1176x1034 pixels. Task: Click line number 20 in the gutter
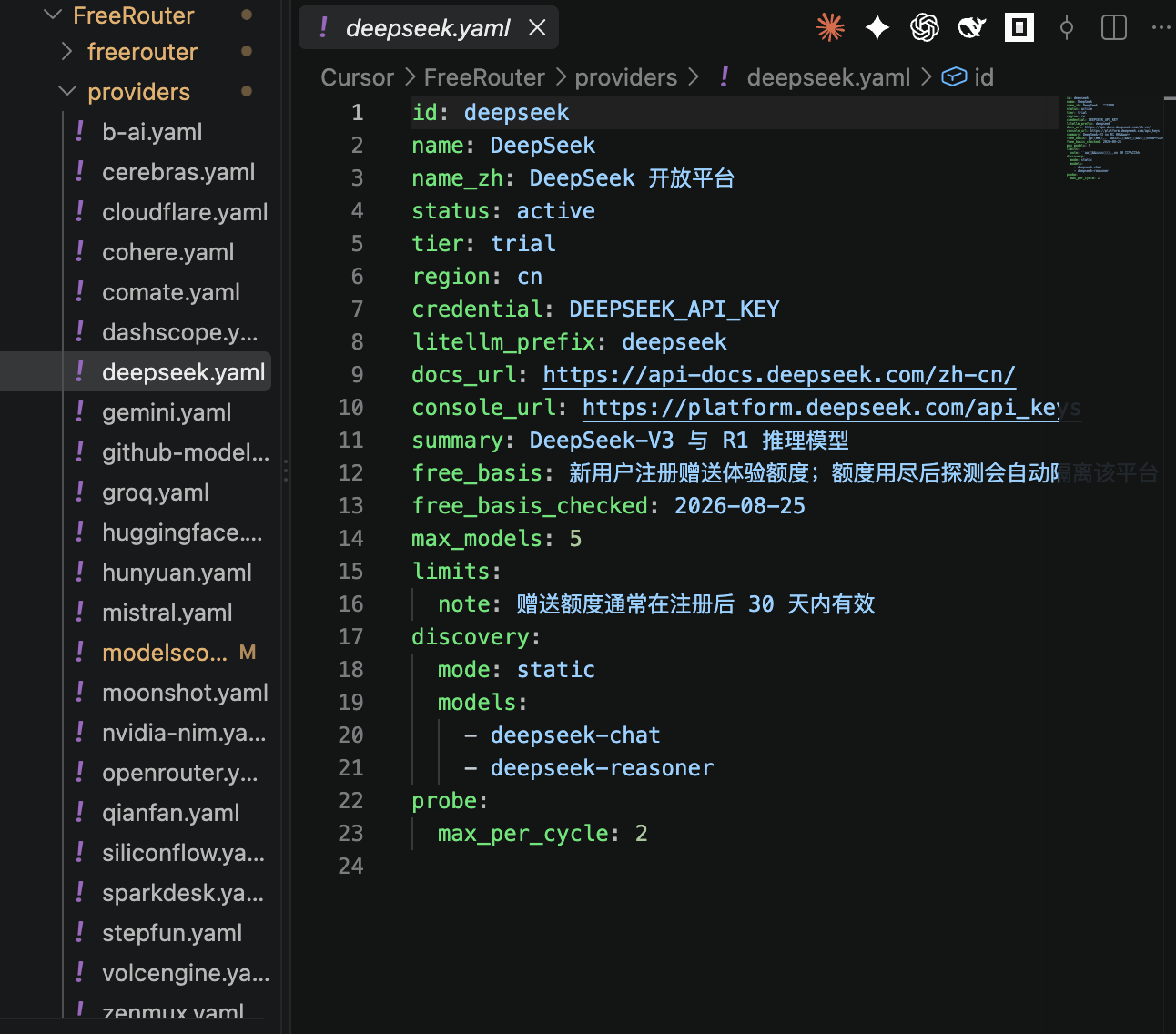351,735
